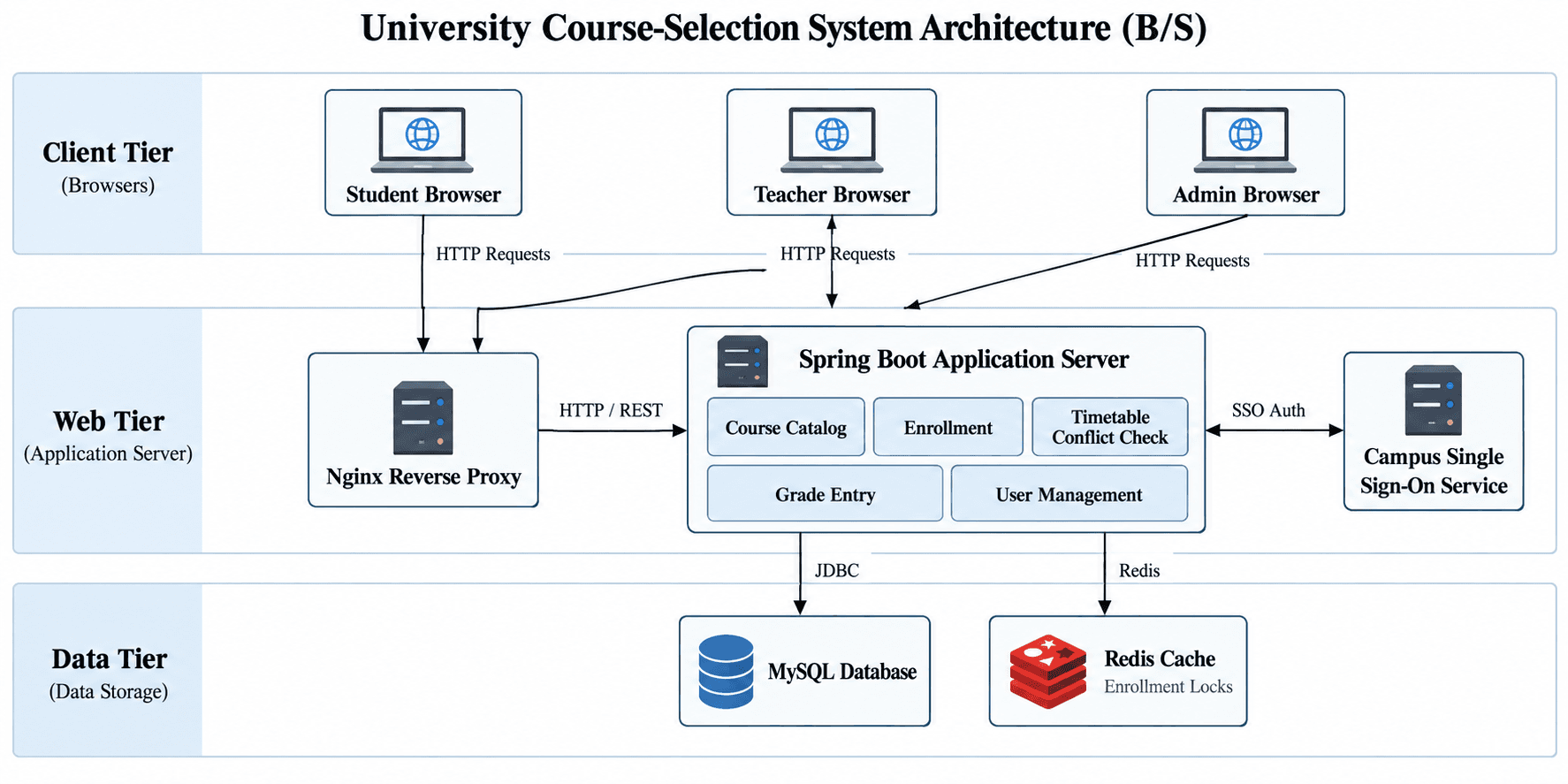Viewport: 1568px width, 784px height.
Task: Click the Admin Browser laptop icon
Action: coord(1245,140)
